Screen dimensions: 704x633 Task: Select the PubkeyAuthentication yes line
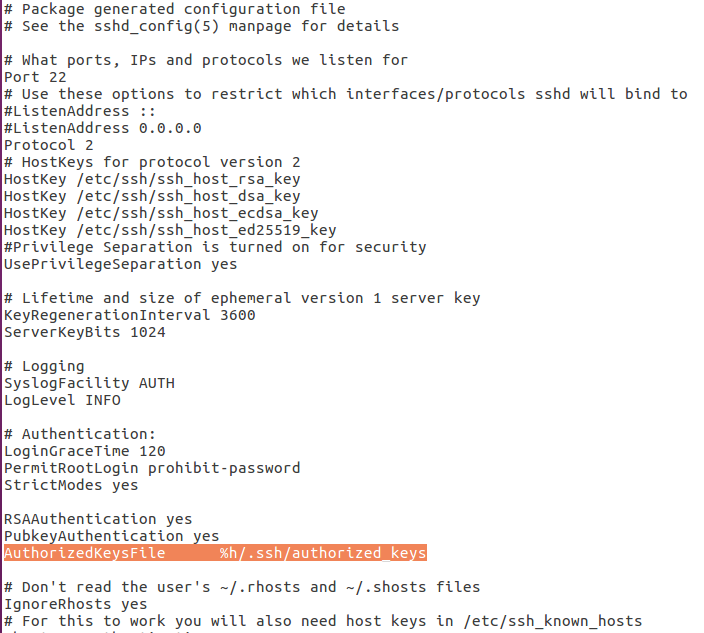111,536
